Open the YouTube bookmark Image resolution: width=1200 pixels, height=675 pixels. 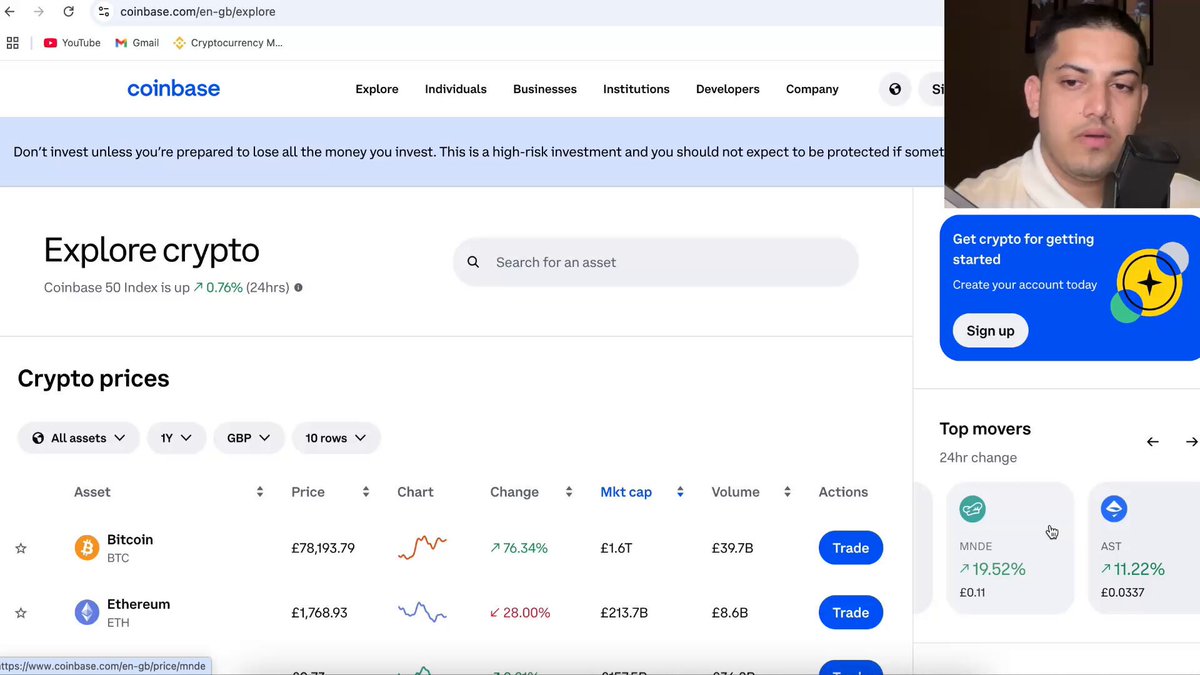click(x=72, y=43)
